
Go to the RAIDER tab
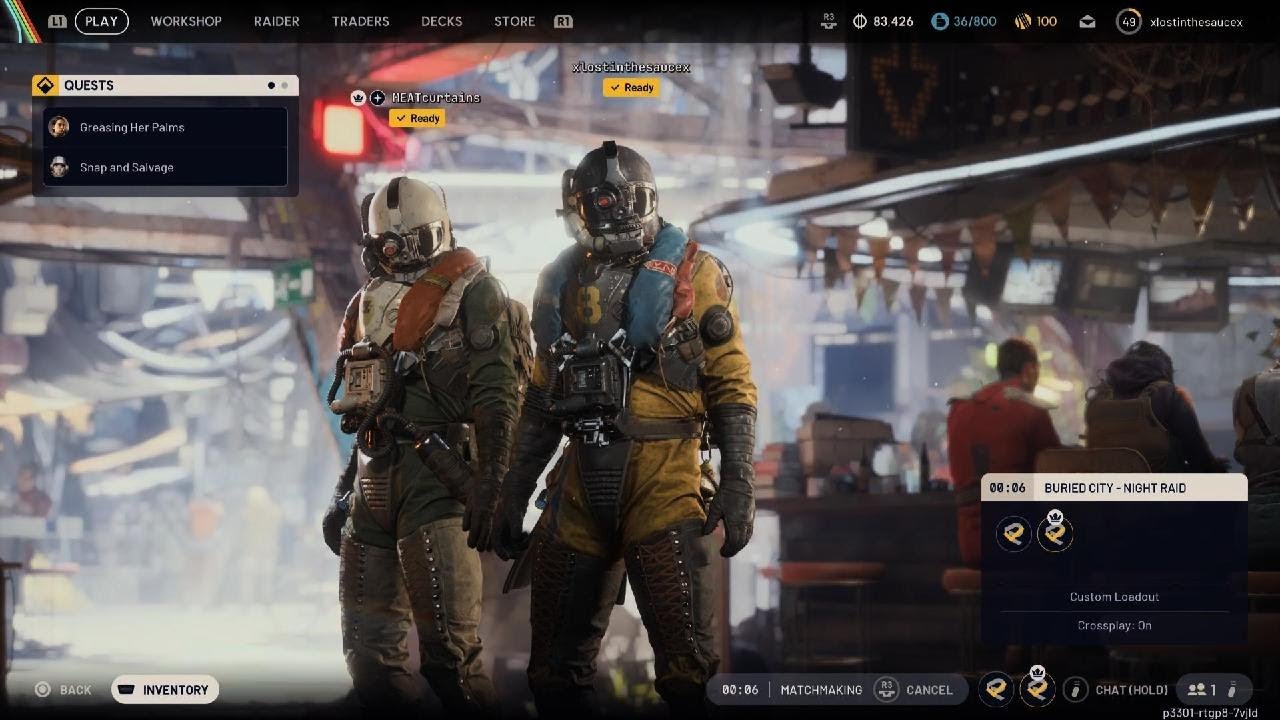277,21
